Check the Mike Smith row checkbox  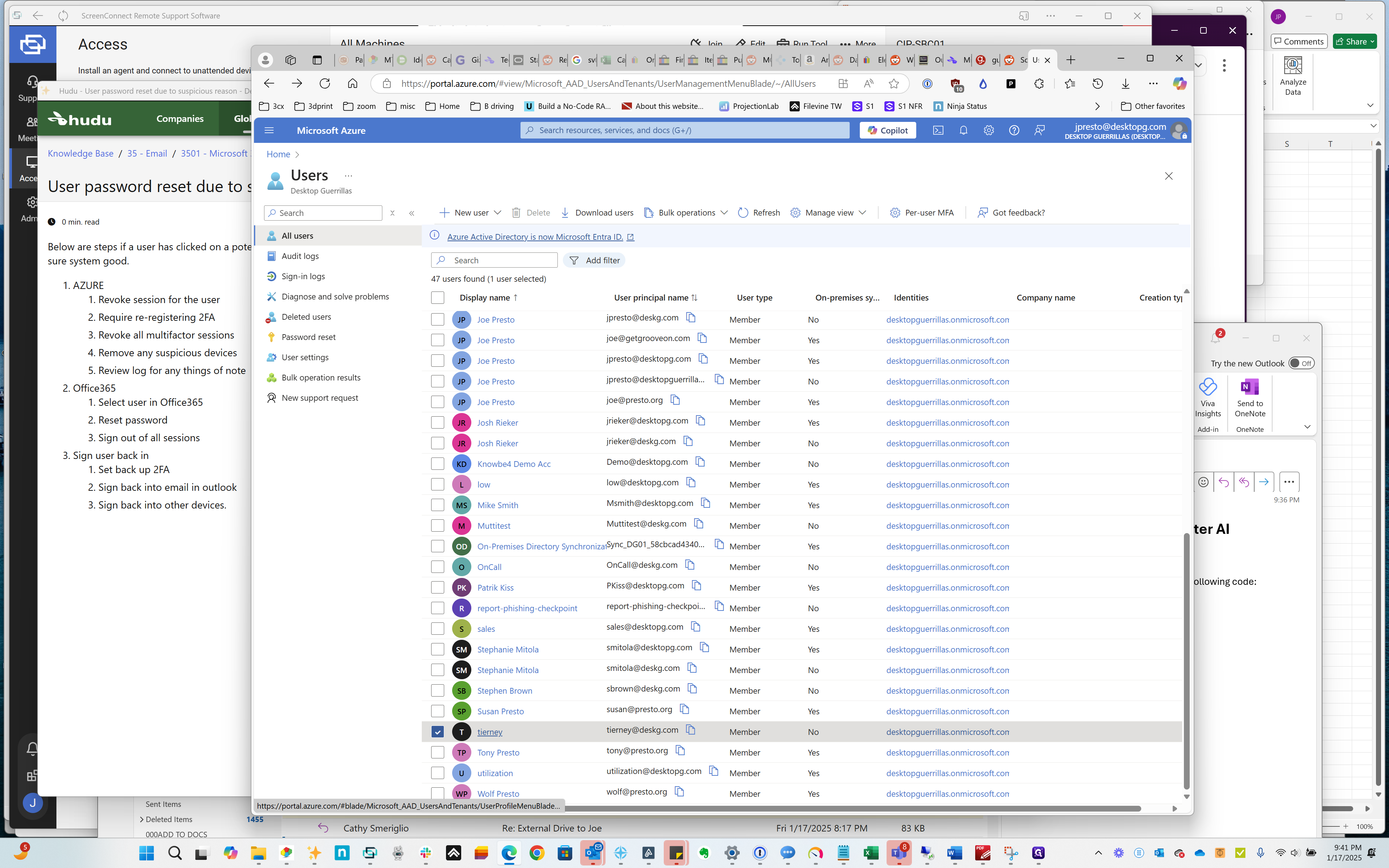click(x=437, y=505)
